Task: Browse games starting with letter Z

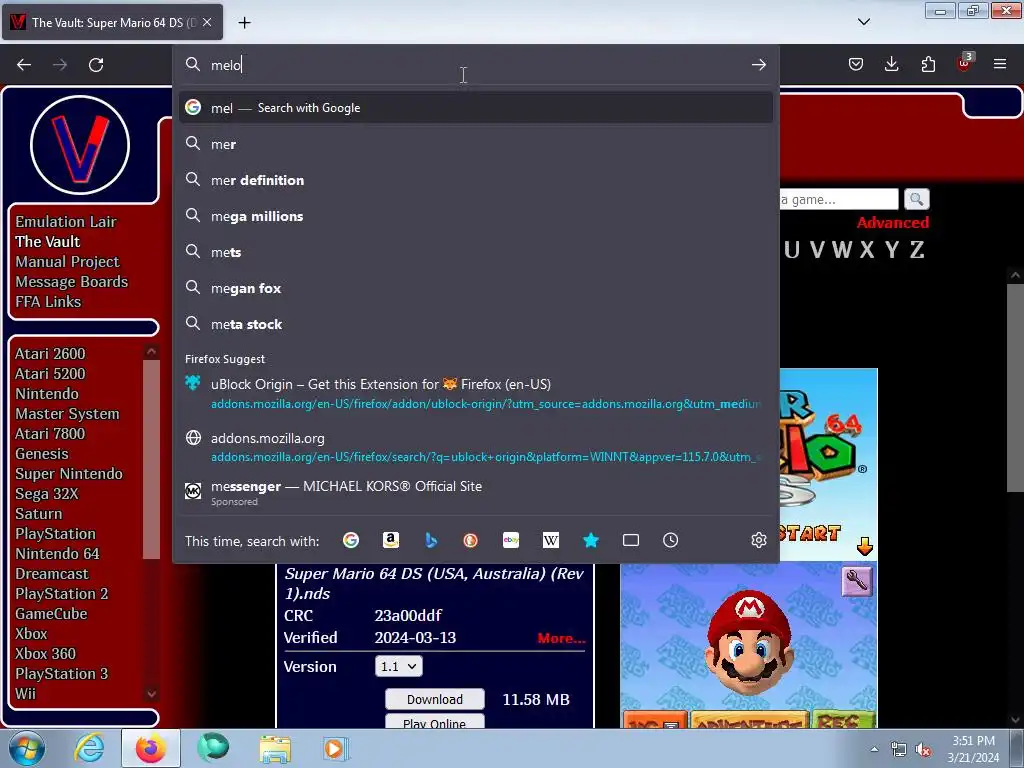Action: pyautogui.click(x=916, y=249)
